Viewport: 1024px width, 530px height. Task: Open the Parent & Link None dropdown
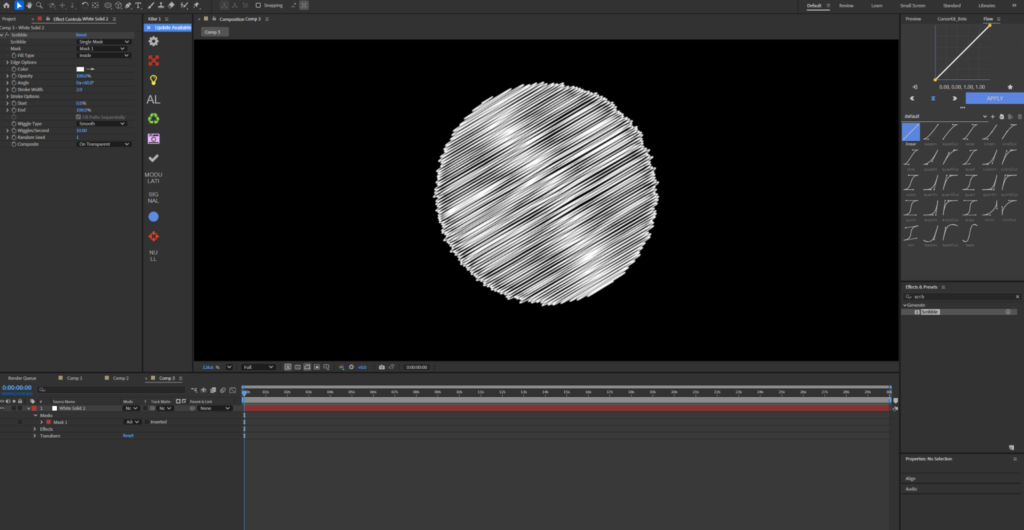pyautogui.click(x=215, y=408)
